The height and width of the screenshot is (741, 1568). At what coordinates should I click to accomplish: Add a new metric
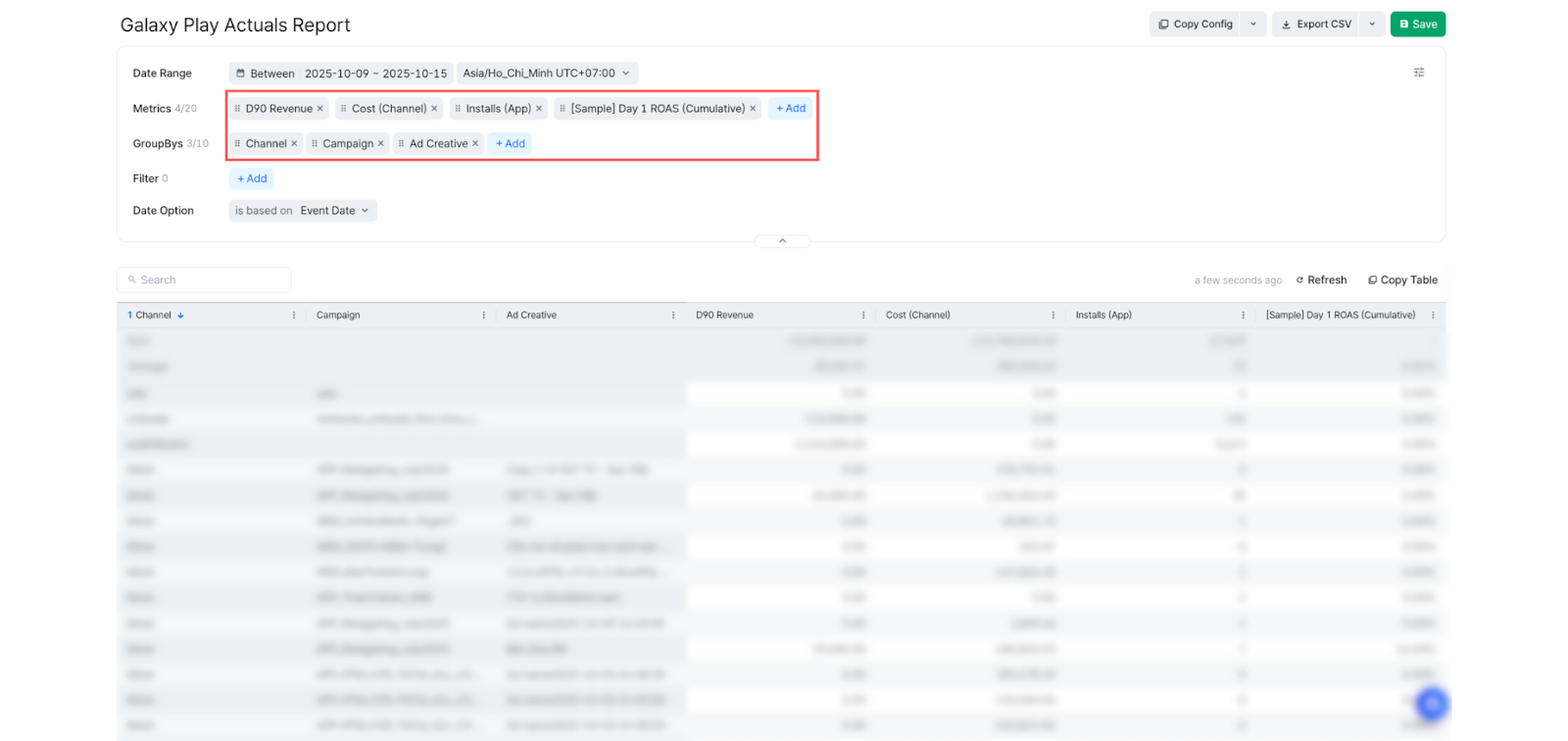tap(791, 109)
